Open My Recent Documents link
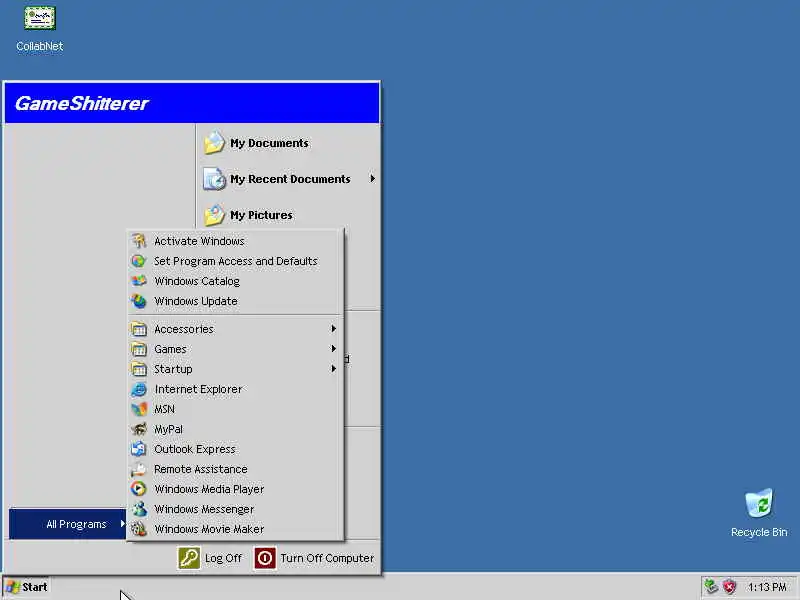800x600 pixels. coord(290,179)
